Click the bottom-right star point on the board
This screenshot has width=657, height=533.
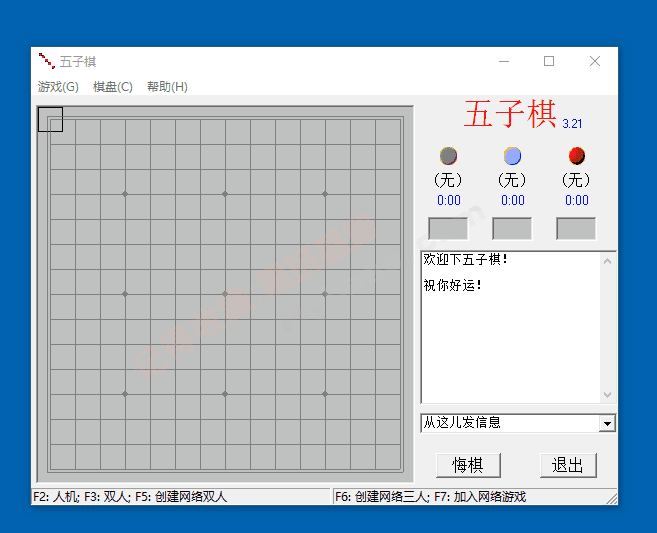pos(325,394)
